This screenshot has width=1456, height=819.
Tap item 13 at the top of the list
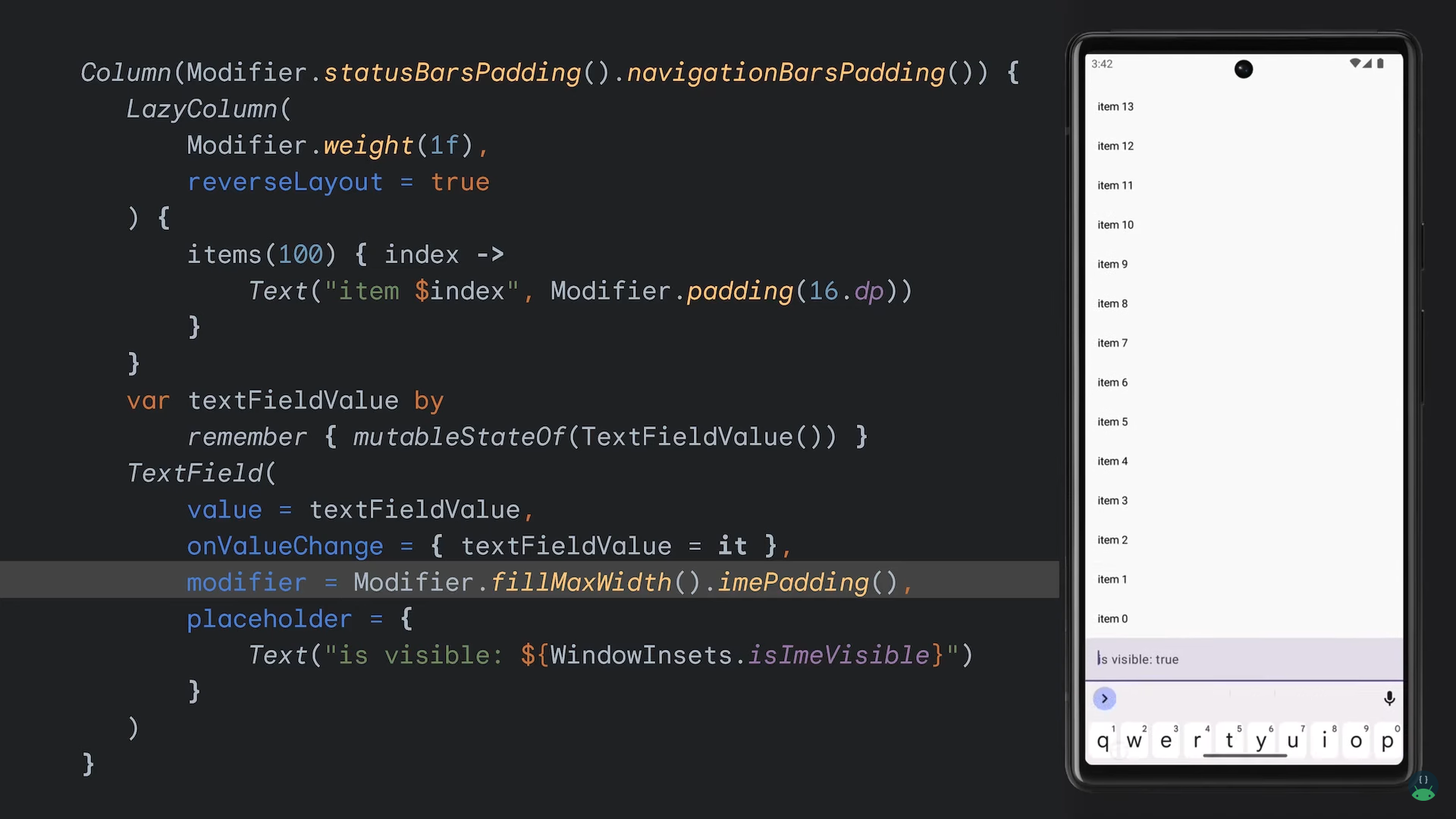[1115, 106]
